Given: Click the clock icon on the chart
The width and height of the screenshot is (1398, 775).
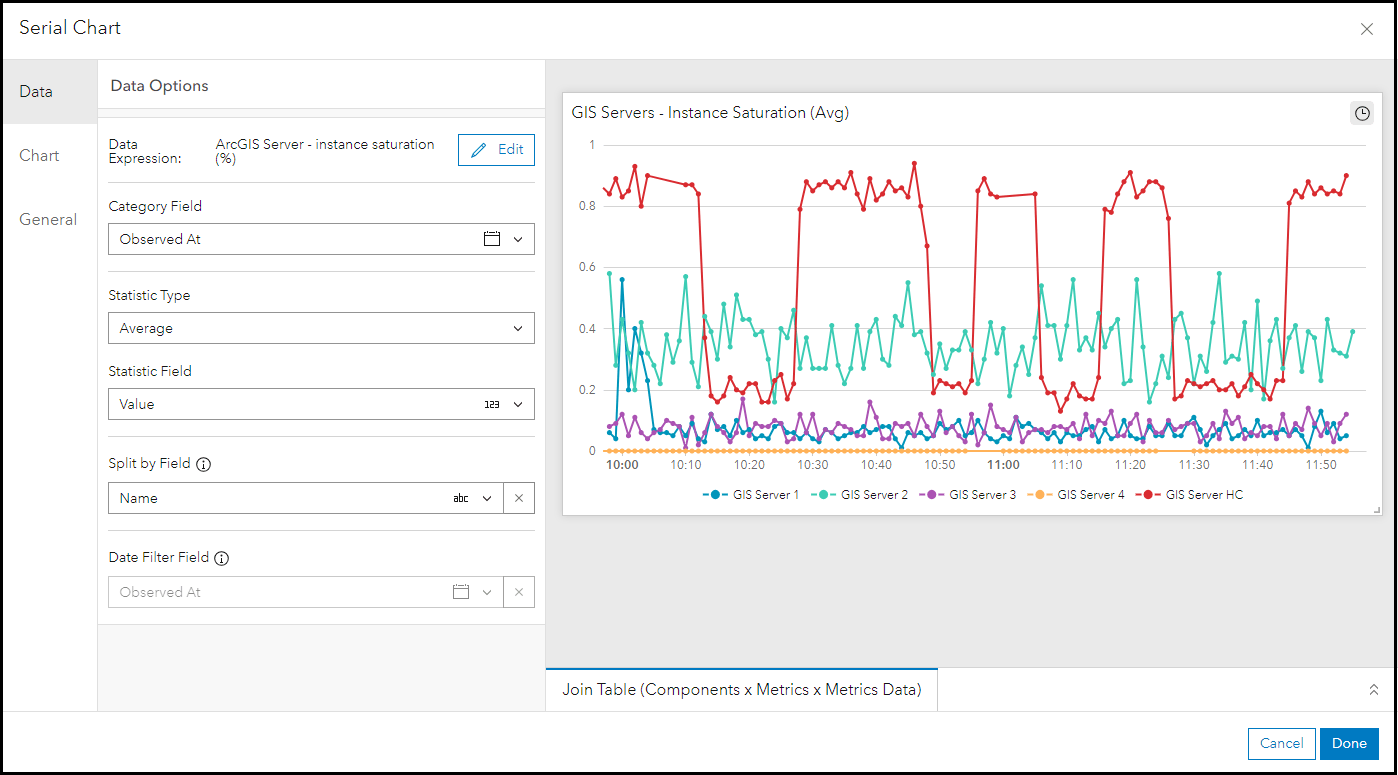Looking at the screenshot, I should click(1362, 114).
